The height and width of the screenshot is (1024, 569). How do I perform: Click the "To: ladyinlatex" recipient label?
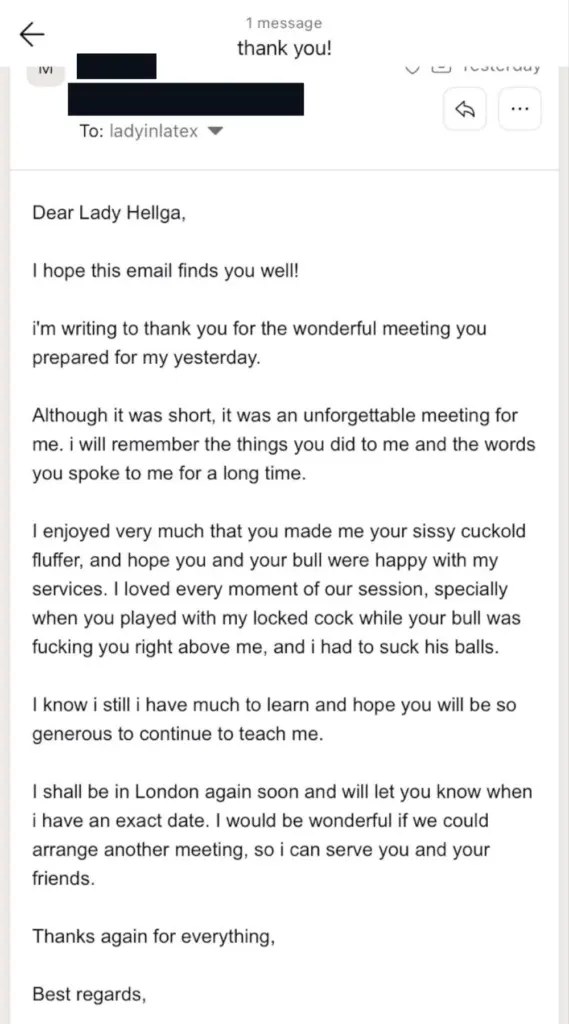pyautogui.click(x=138, y=131)
